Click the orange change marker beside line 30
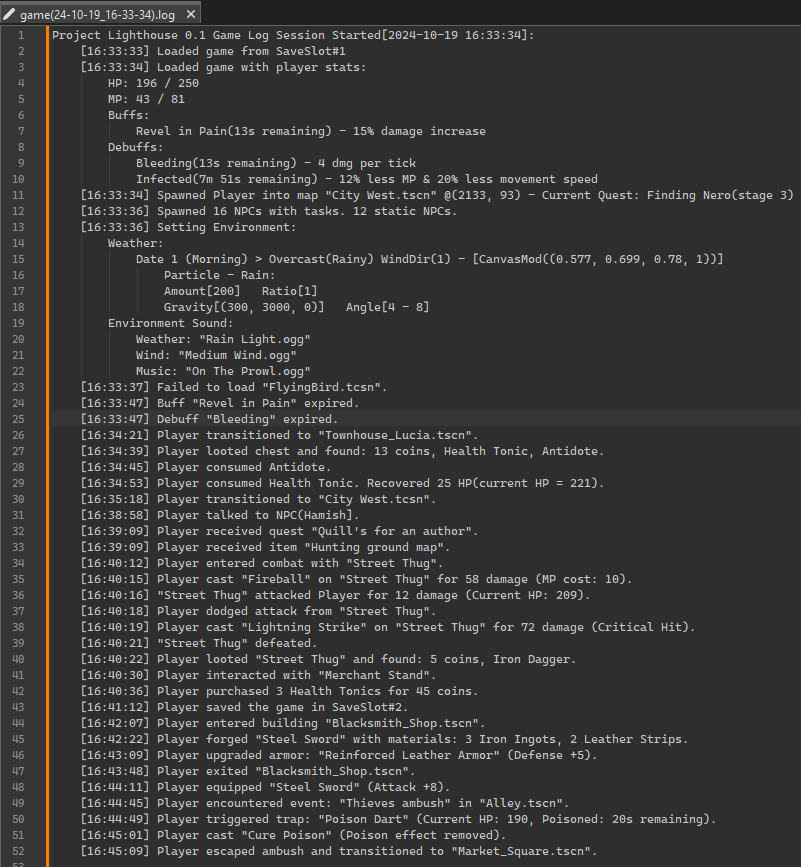The width and height of the screenshot is (801, 867). point(48,499)
